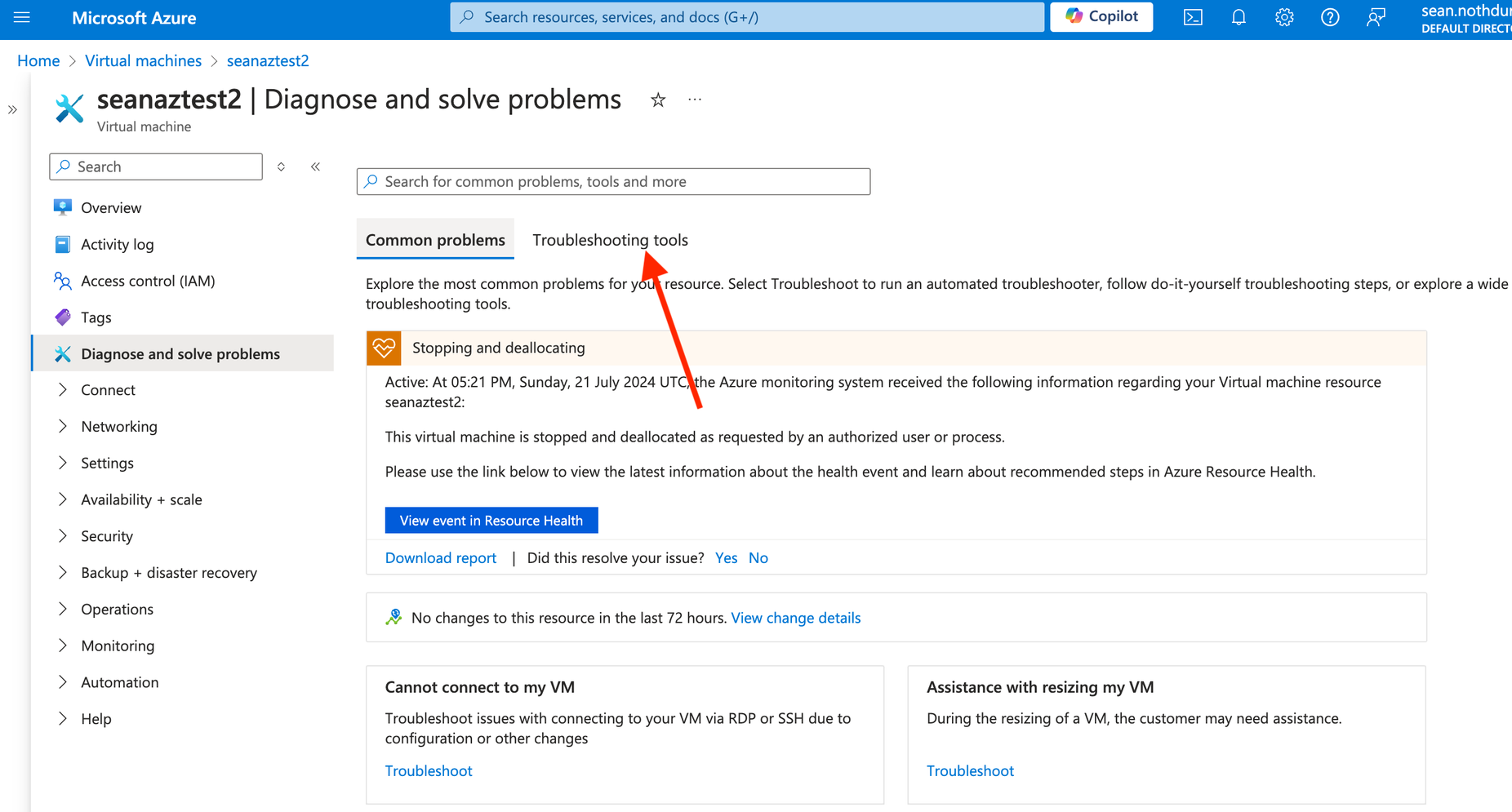The height and width of the screenshot is (812, 1512).
Task: Expand the collapsed left portal pane
Action: pyautogui.click(x=12, y=109)
